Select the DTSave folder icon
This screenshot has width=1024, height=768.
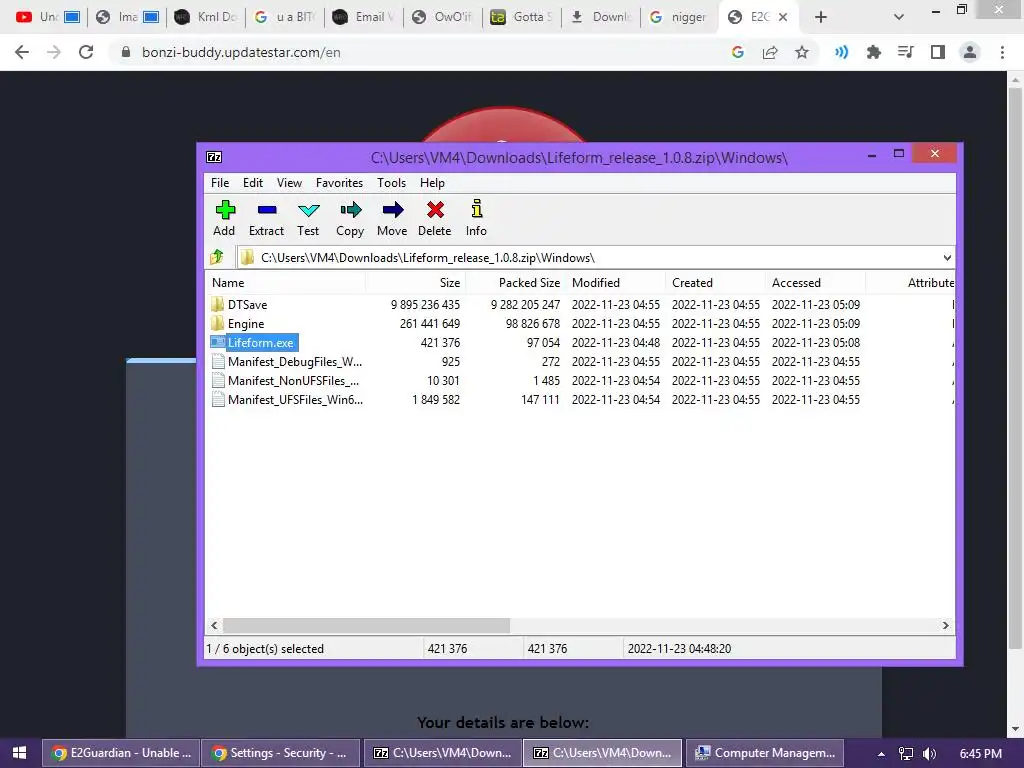217,304
